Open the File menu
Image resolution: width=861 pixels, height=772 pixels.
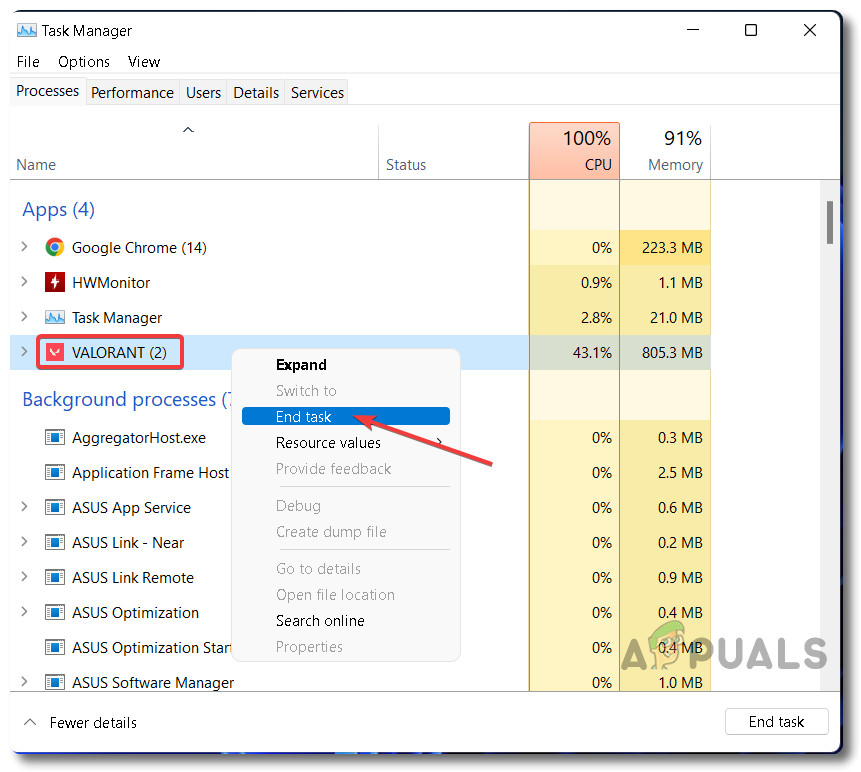[x=28, y=61]
